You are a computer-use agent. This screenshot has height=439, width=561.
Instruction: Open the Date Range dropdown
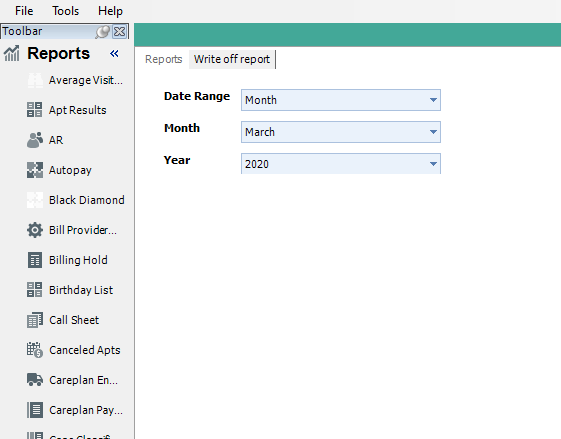tap(341, 100)
